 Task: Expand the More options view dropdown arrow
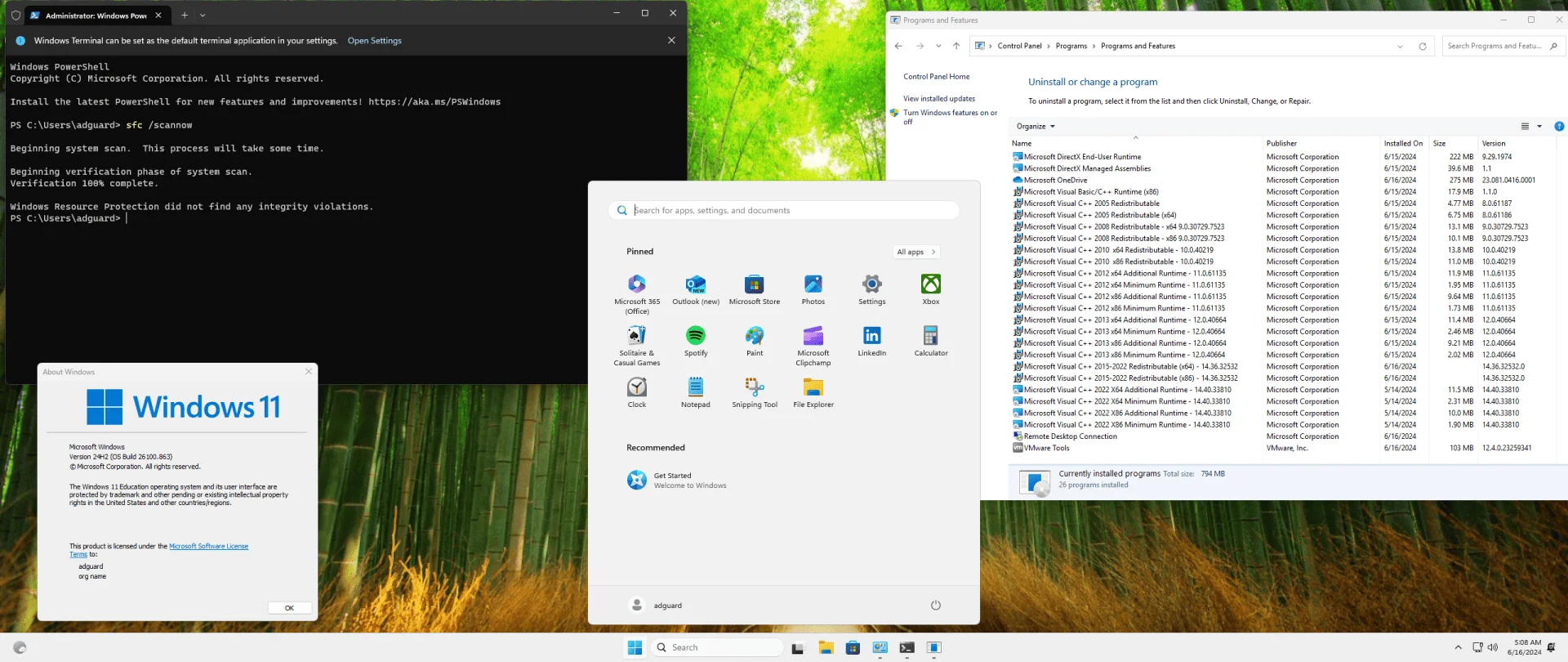coord(1539,127)
